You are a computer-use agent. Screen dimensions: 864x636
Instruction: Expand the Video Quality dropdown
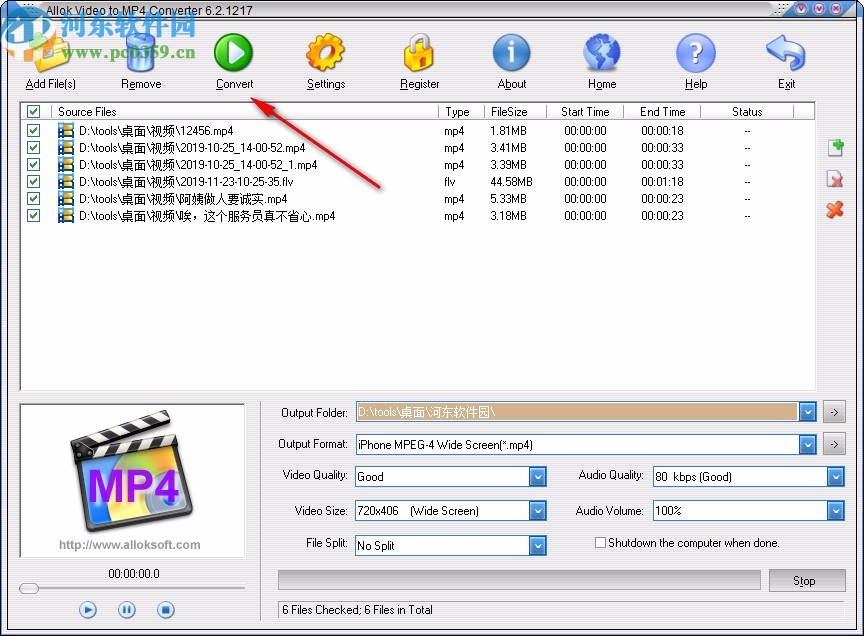537,477
